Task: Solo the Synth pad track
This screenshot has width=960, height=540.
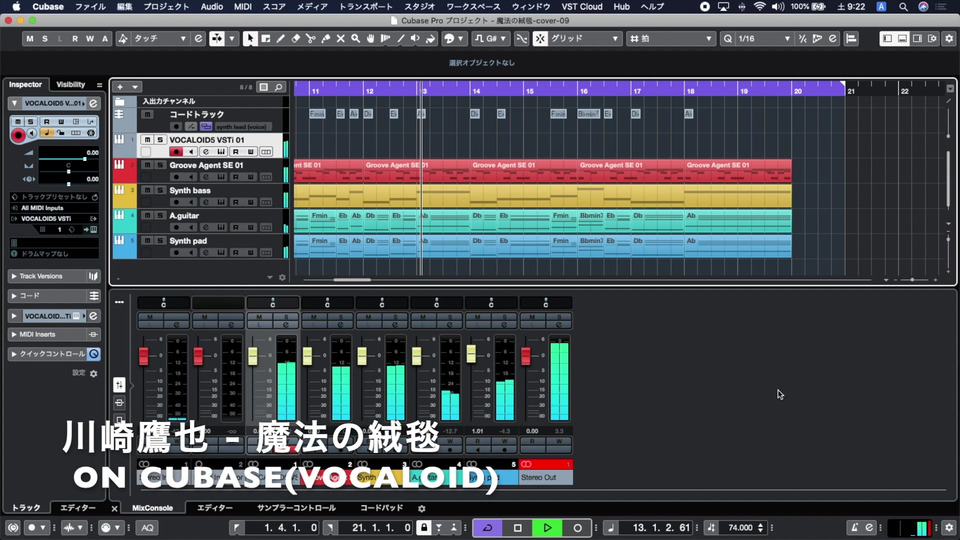Action: tap(160, 241)
